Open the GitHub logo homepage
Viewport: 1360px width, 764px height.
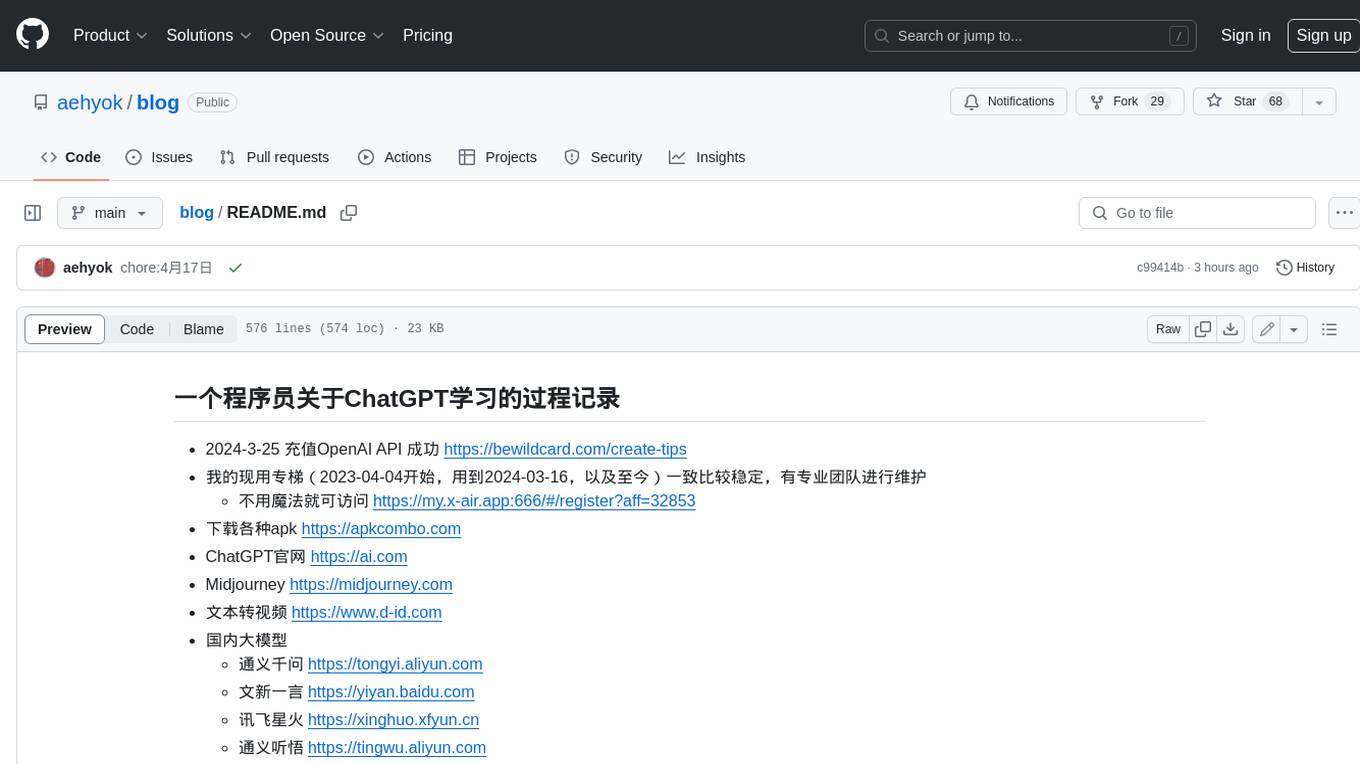32,35
